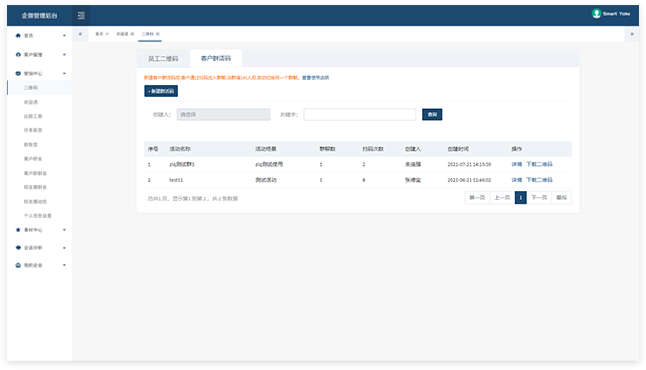Viewport: 646px width, 370px height.
Task: Click the 活动名称 column header
Action: tap(180, 149)
